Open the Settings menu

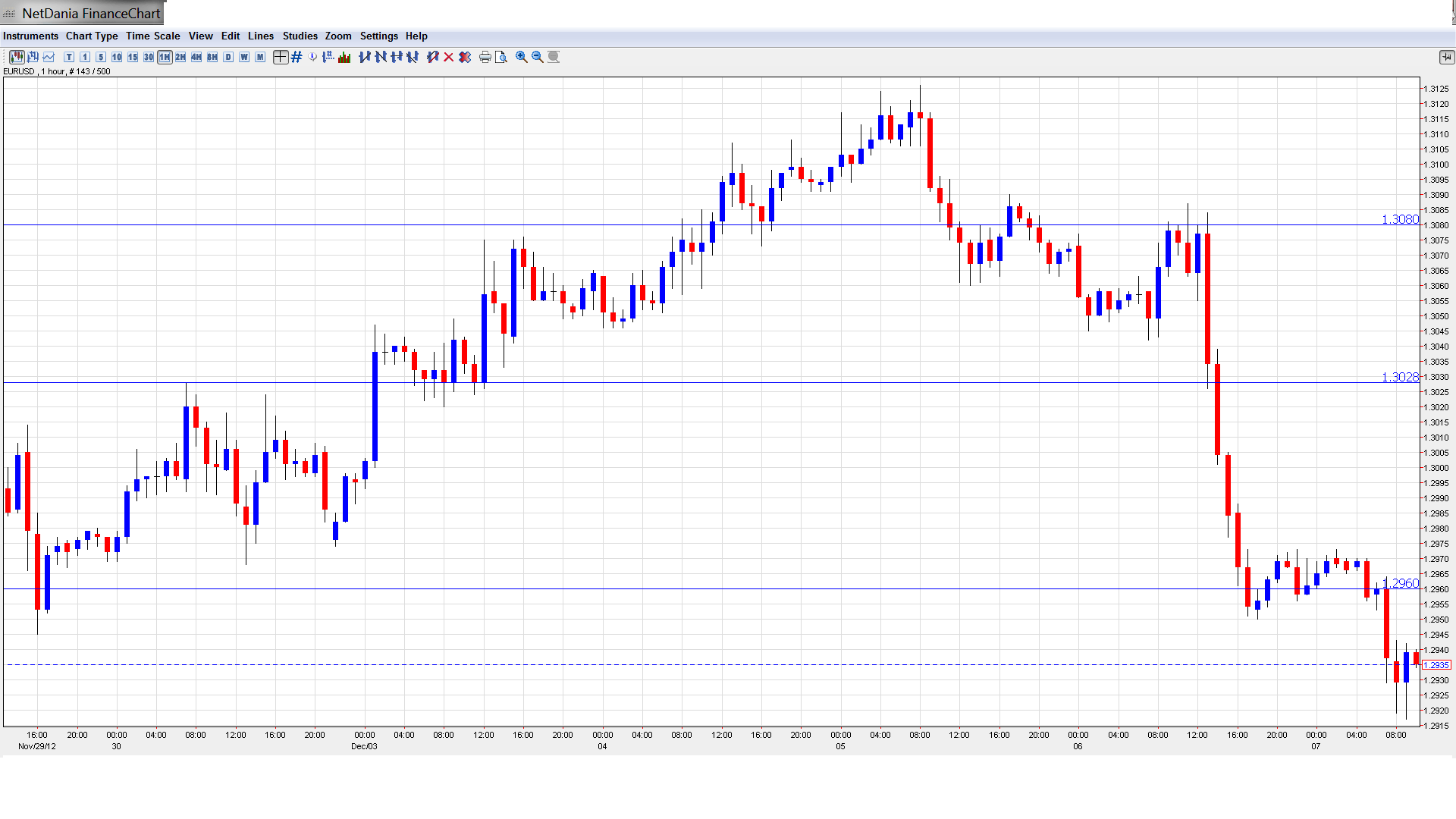[x=378, y=36]
